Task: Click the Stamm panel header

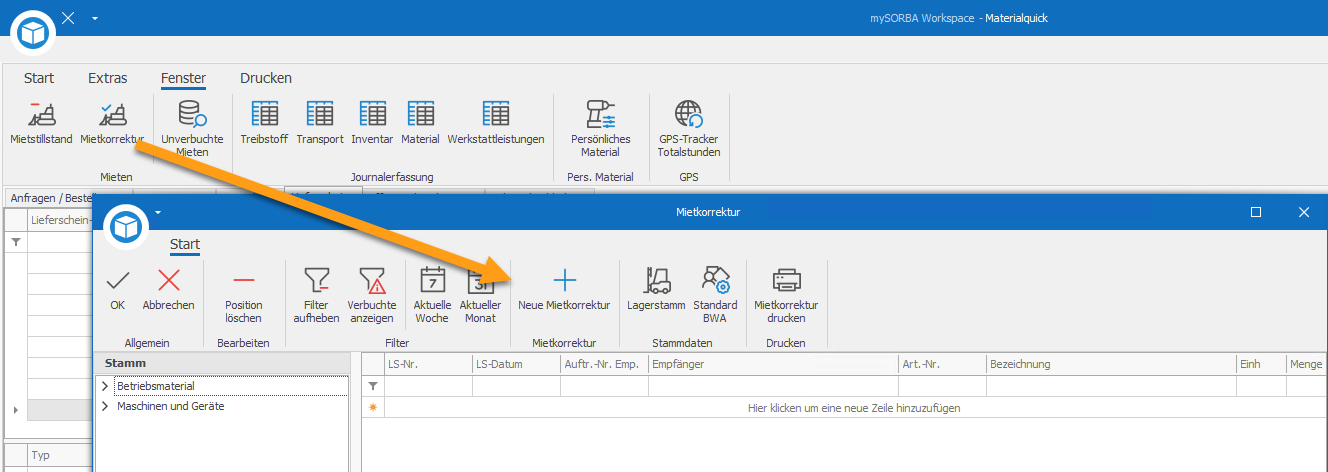Action: 220,363
